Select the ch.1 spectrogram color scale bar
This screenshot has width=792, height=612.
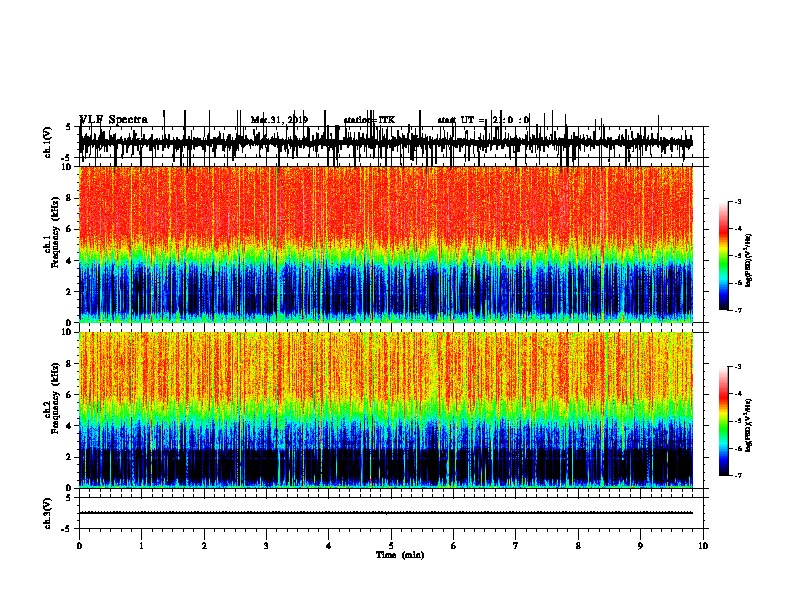(x=723, y=256)
